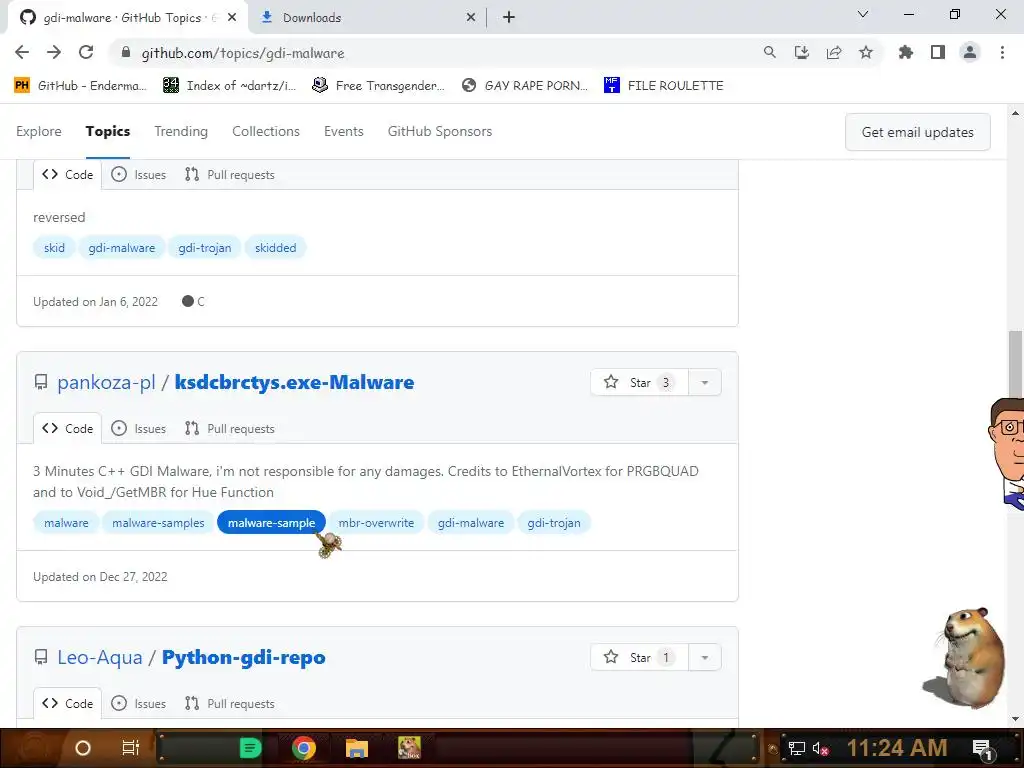The width and height of the screenshot is (1024, 768).
Task: Open Cortana search circle on taskbar
Action: (x=83, y=748)
